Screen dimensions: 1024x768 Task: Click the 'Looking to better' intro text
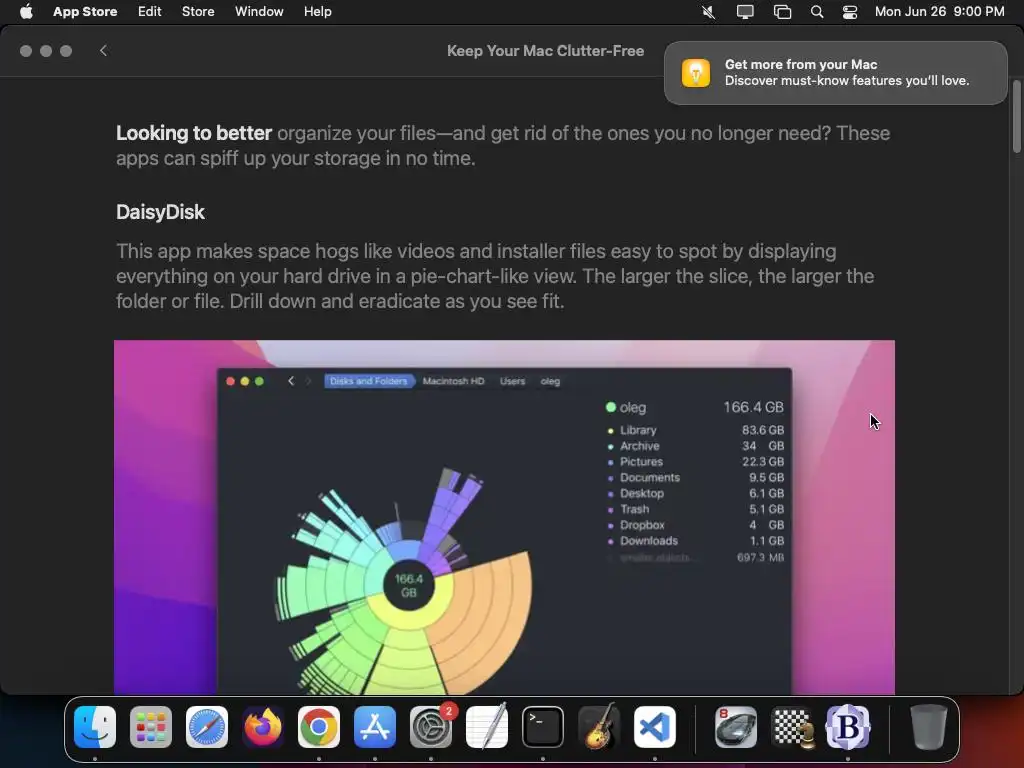194,133
